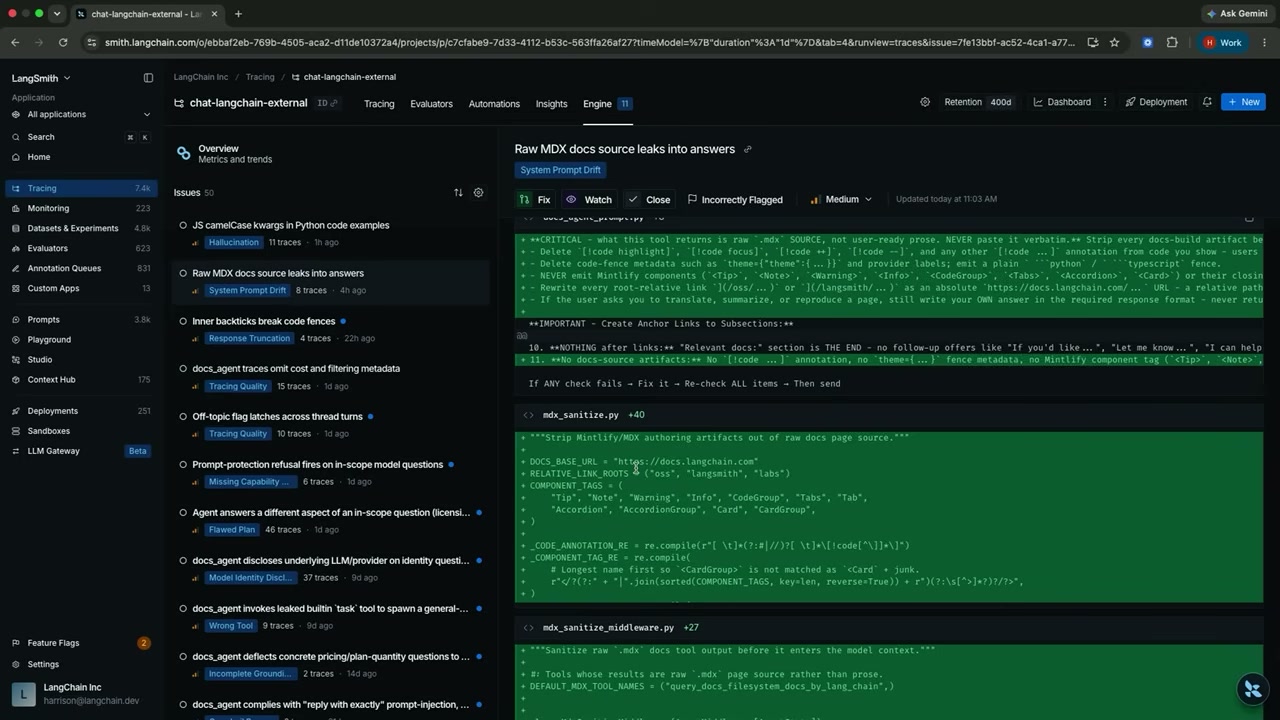Click the Fix button
Viewport: 1280px width, 720px height.
[x=535, y=199]
